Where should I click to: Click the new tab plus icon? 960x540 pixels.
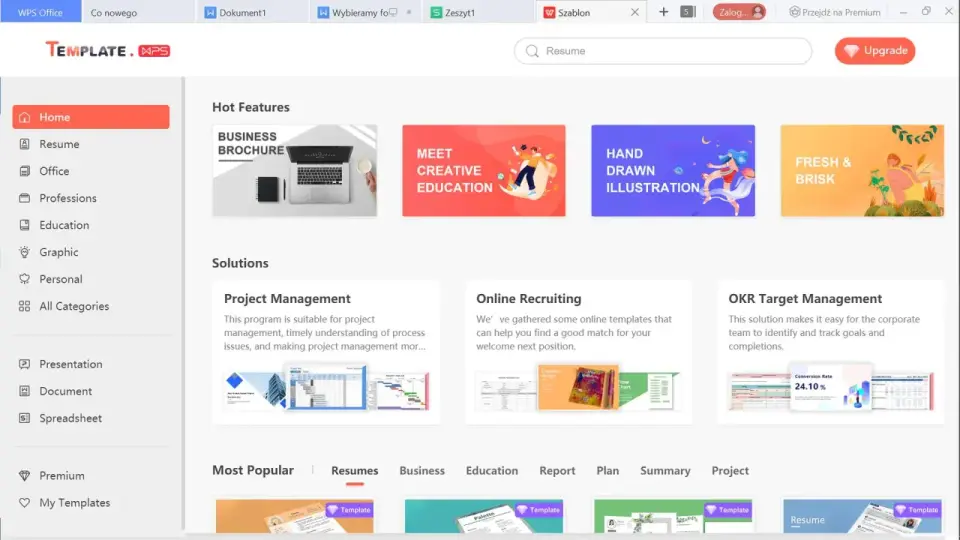click(x=663, y=12)
